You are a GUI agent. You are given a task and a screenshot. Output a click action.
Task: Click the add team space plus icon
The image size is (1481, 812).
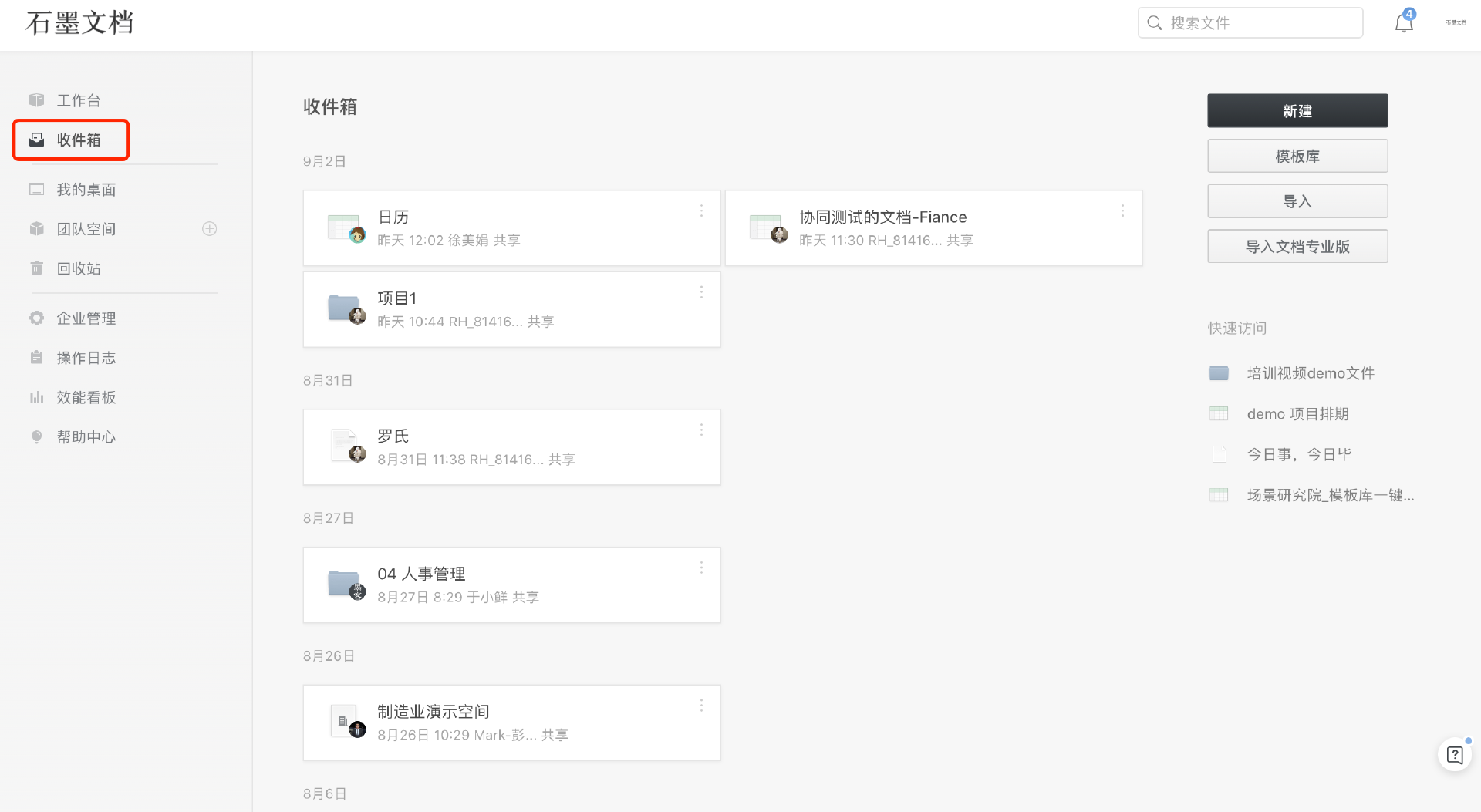[210, 229]
